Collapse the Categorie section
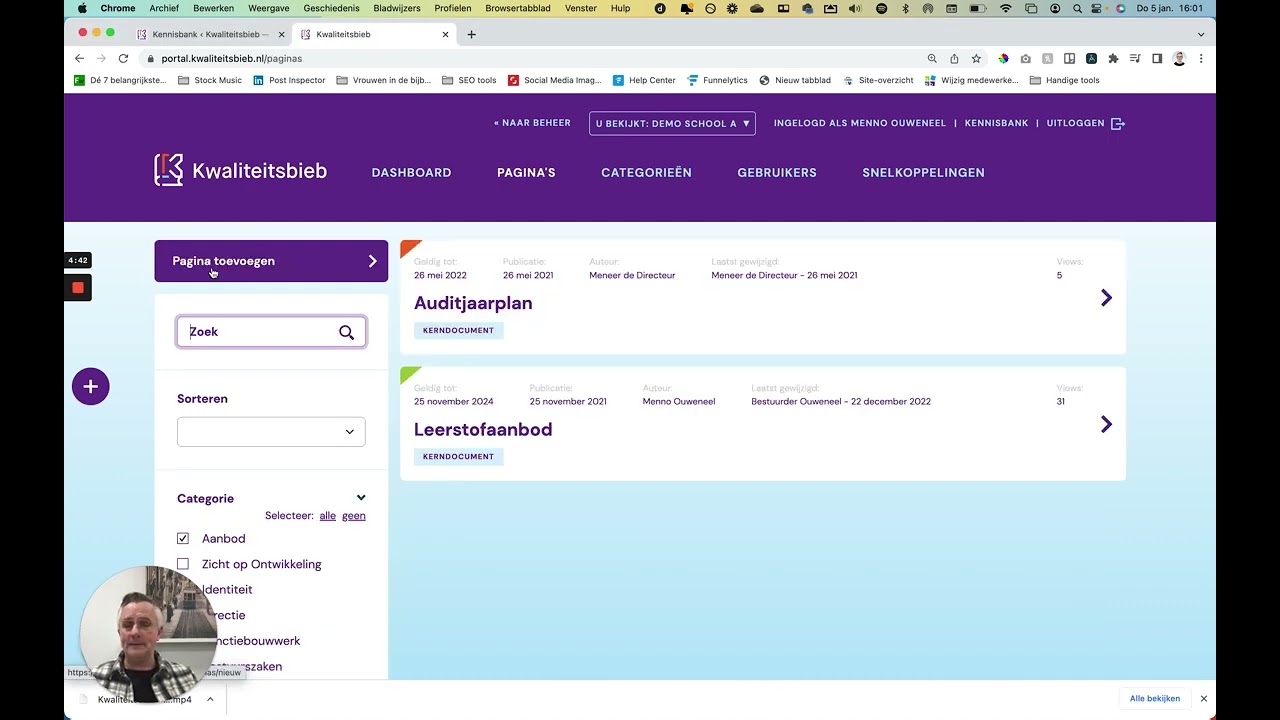Screen dimensions: 1280x720 [x=361, y=498]
